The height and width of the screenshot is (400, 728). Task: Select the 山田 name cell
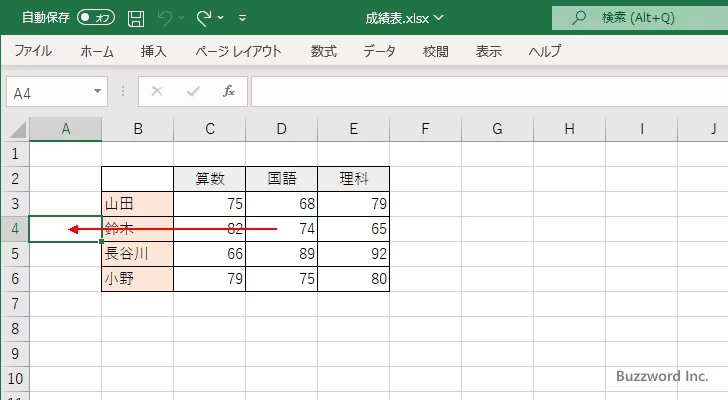pos(138,204)
